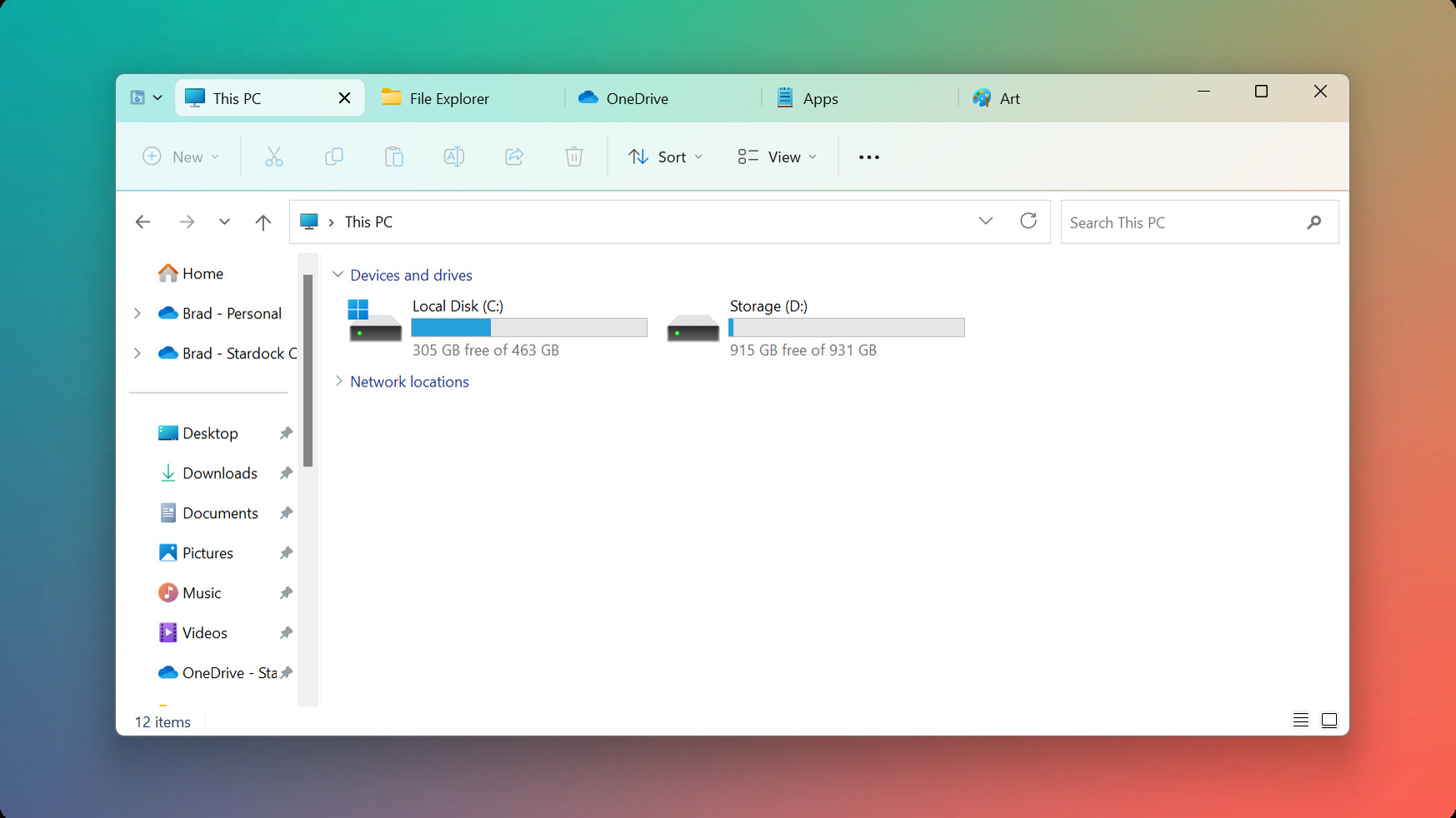The image size is (1456, 818).
Task: Collapse the Devices and drives section
Action: click(338, 274)
